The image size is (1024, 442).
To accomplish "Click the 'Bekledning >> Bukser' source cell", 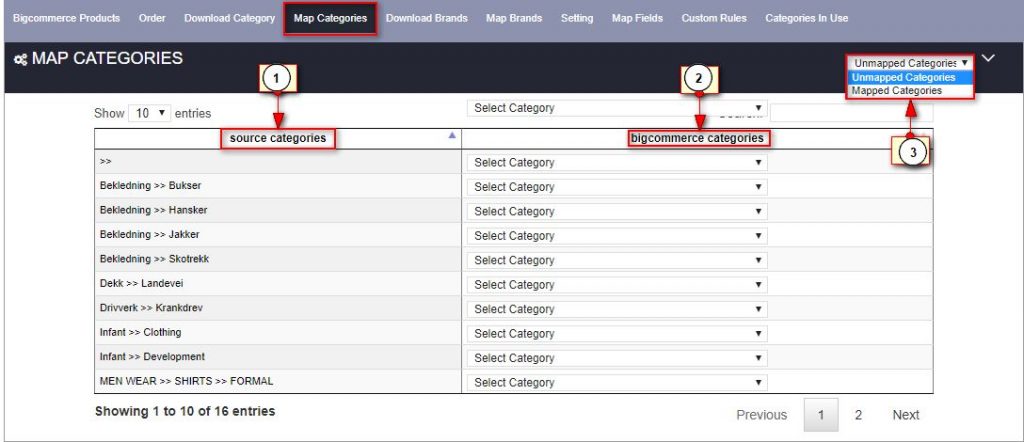I will pyautogui.click(x=278, y=186).
